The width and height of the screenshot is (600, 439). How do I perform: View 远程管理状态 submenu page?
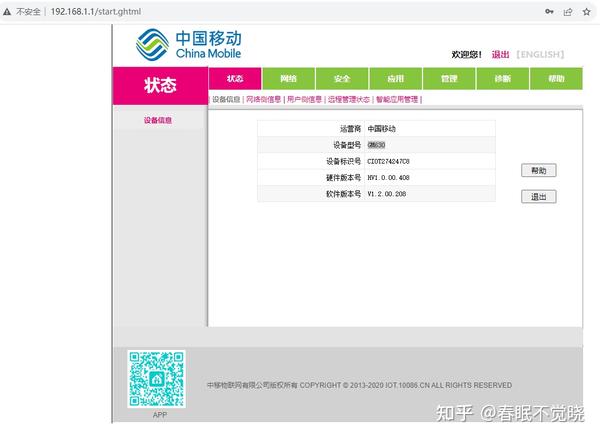point(349,100)
